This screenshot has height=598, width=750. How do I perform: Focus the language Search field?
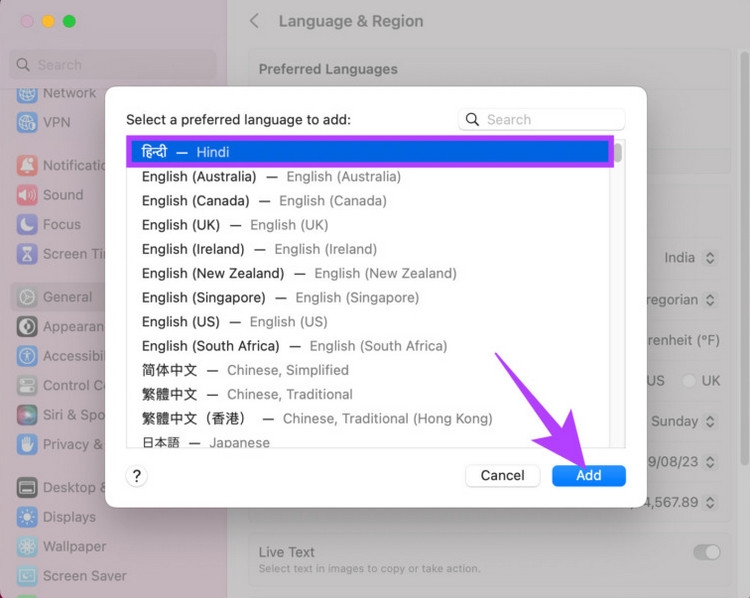(x=541, y=120)
